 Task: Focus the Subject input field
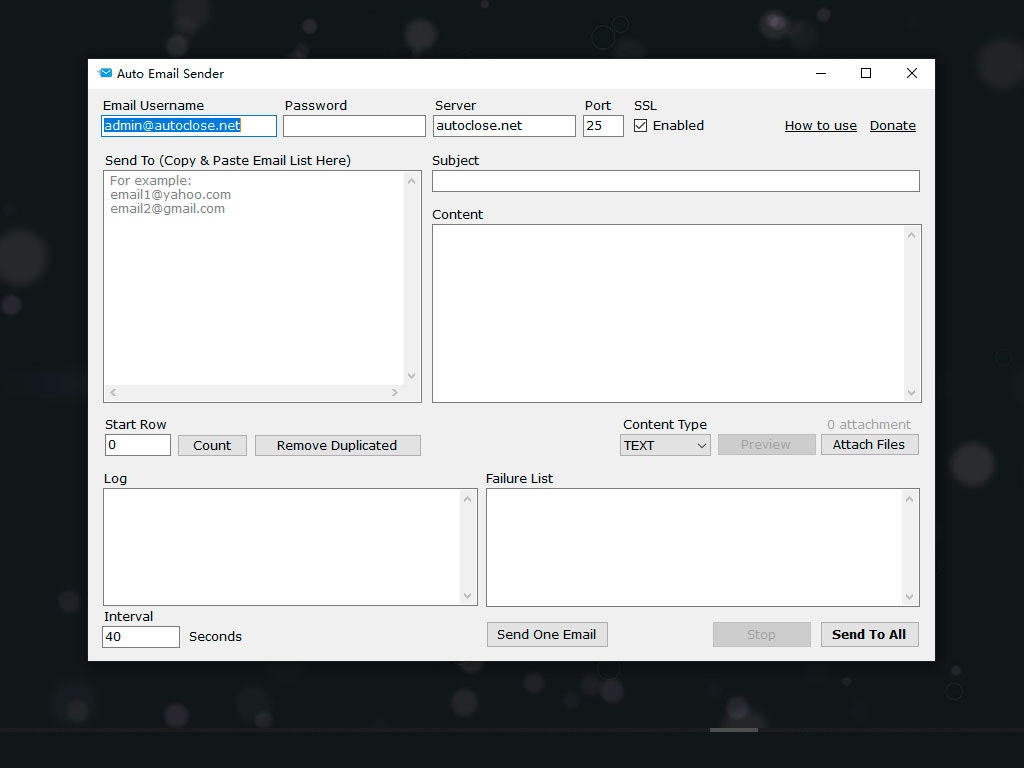(x=676, y=182)
